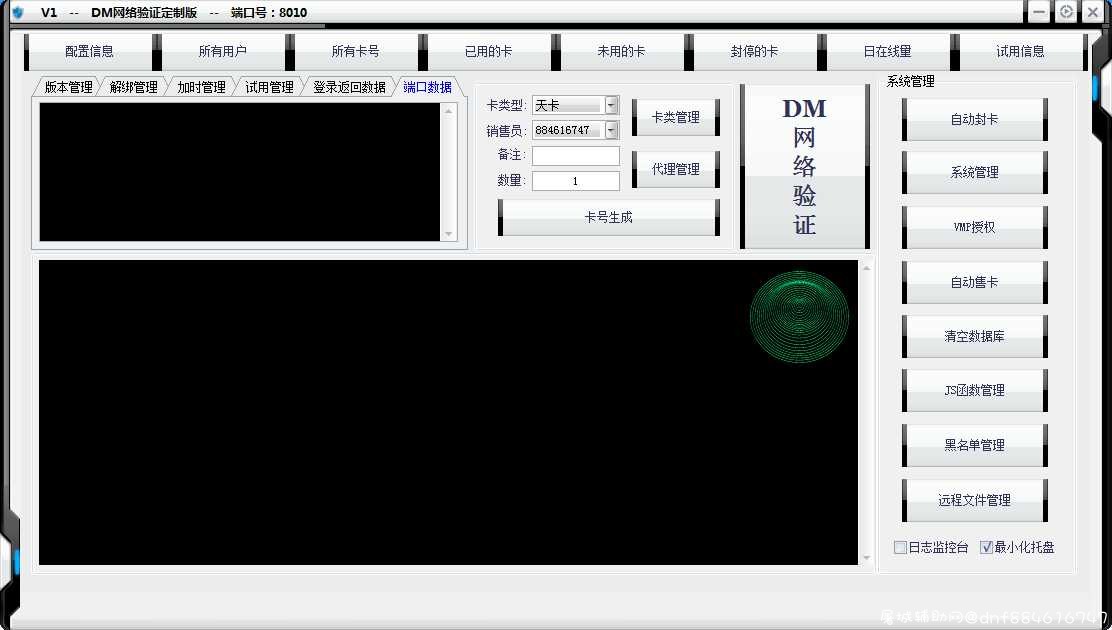Minimize the DM verification window
The height and width of the screenshot is (630, 1112).
pyautogui.click(x=1039, y=12)
